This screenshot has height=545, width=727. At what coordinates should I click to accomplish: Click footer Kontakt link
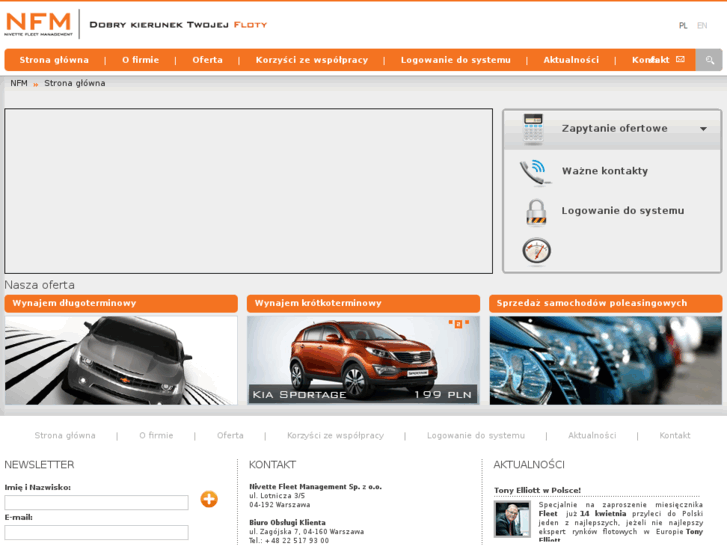675,436
